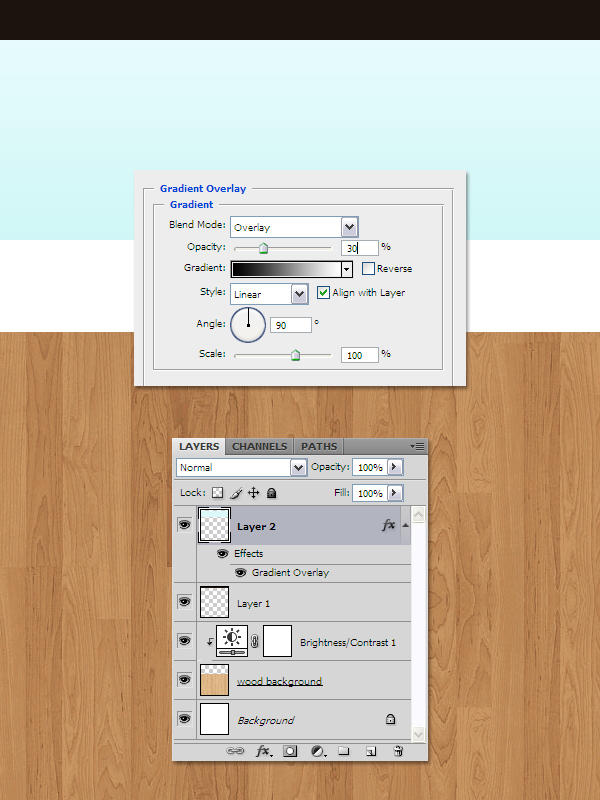Switch to the Channels tab
The width and height of the screenshot is (600, 800).
[260, 446]
